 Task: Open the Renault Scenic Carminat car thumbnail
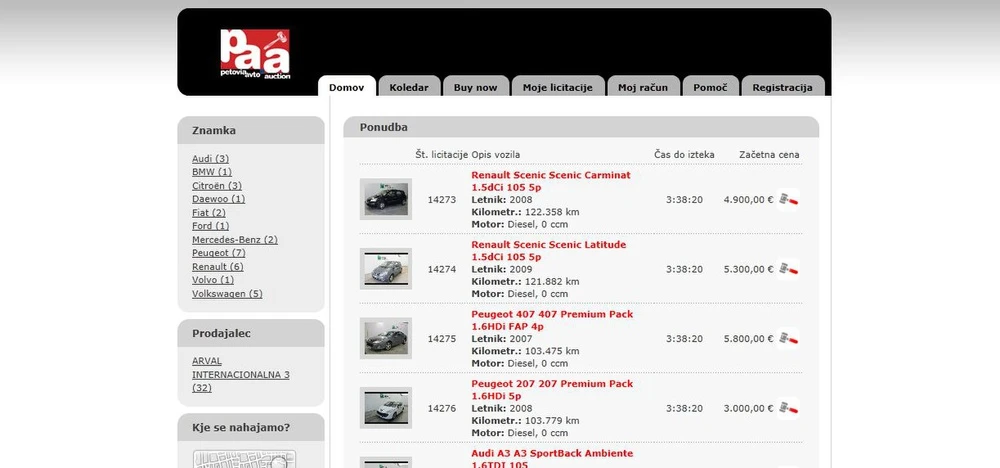385,199
